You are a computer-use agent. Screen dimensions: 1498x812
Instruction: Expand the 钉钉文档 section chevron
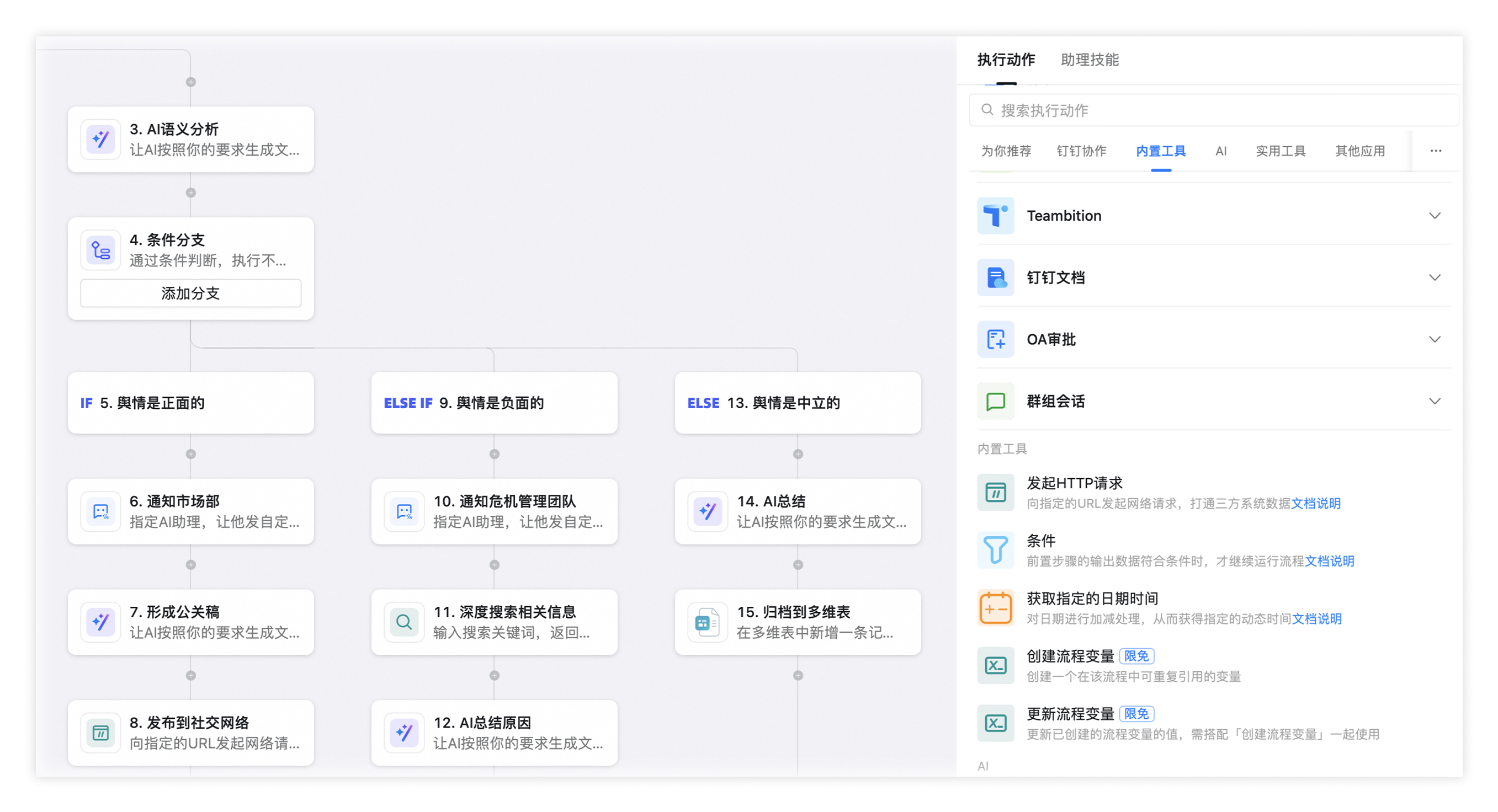pyautogui.click(x=1434, y=277)
